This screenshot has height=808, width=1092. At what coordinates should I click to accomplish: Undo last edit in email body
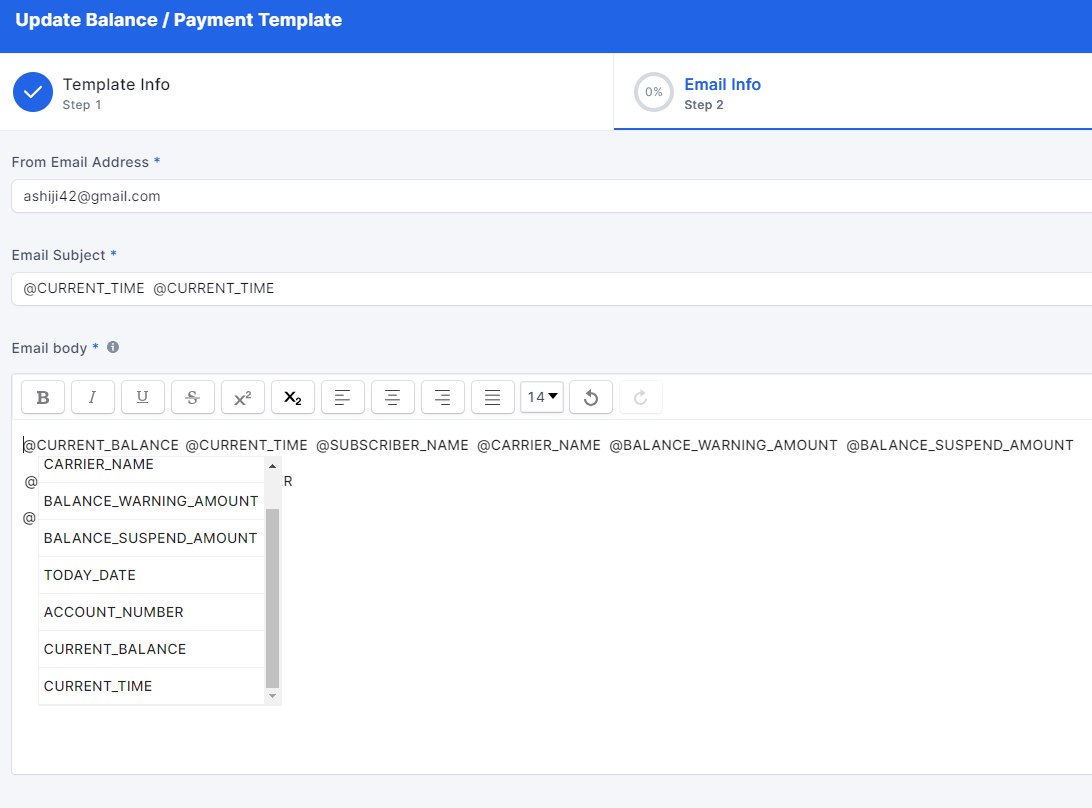pyautogui.click(x=591, y=397)
